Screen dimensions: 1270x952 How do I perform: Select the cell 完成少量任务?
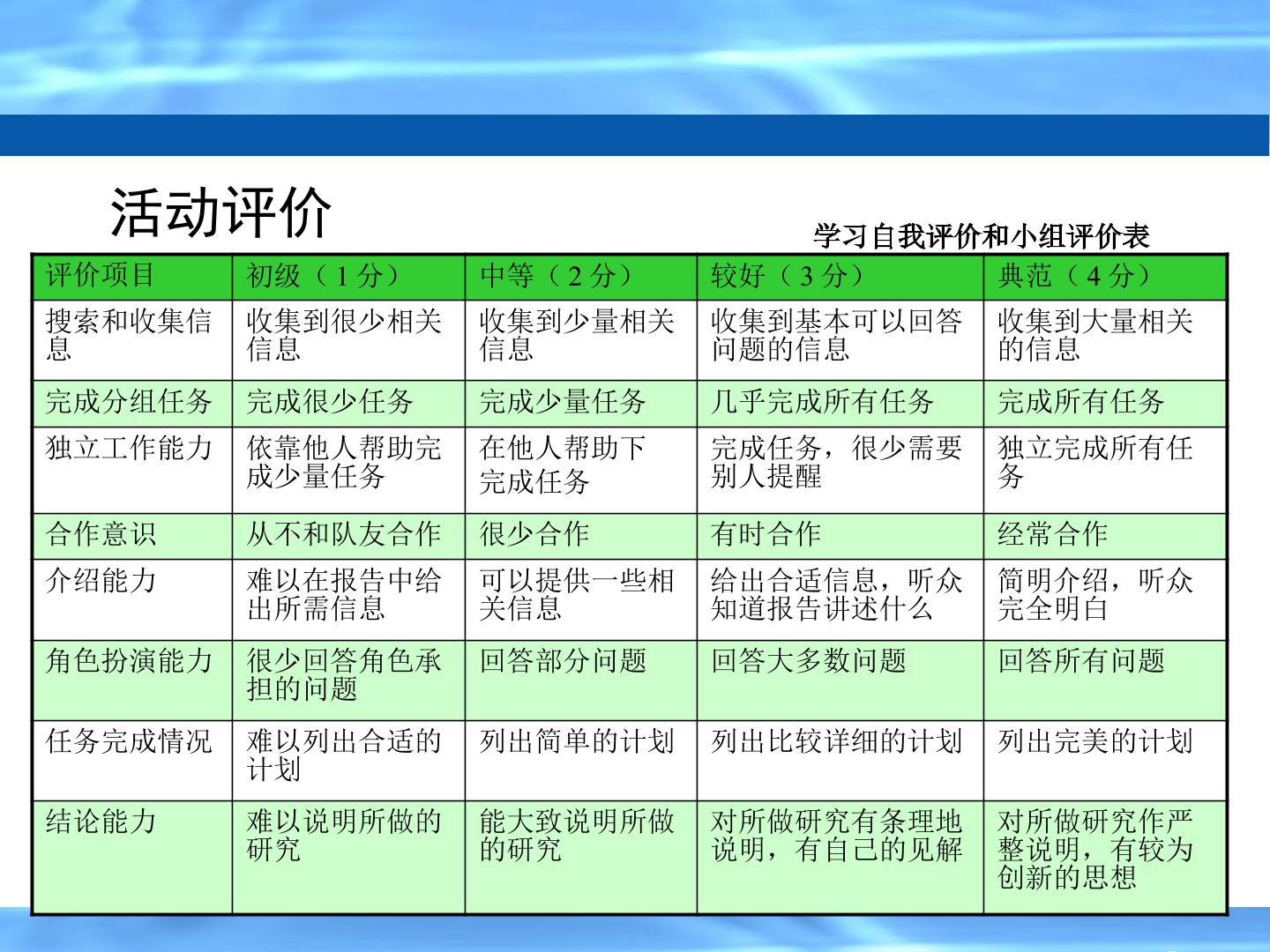[x=581, y=404]
